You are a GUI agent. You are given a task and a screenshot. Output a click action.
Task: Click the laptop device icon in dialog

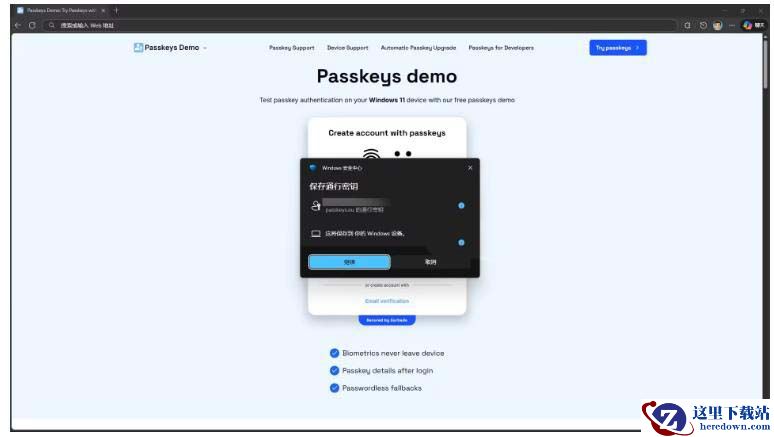316,234
